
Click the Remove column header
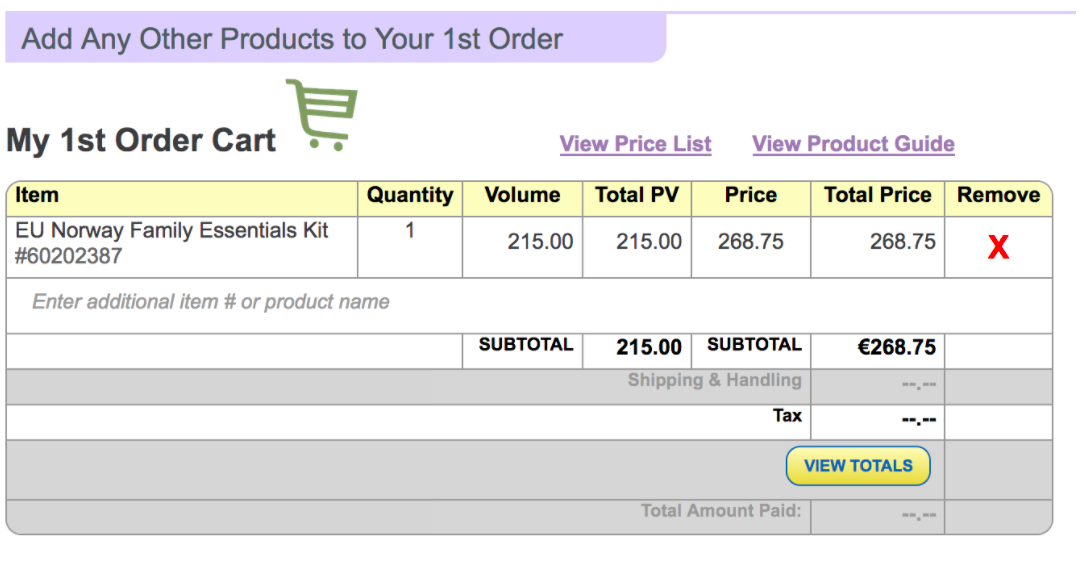998,196
